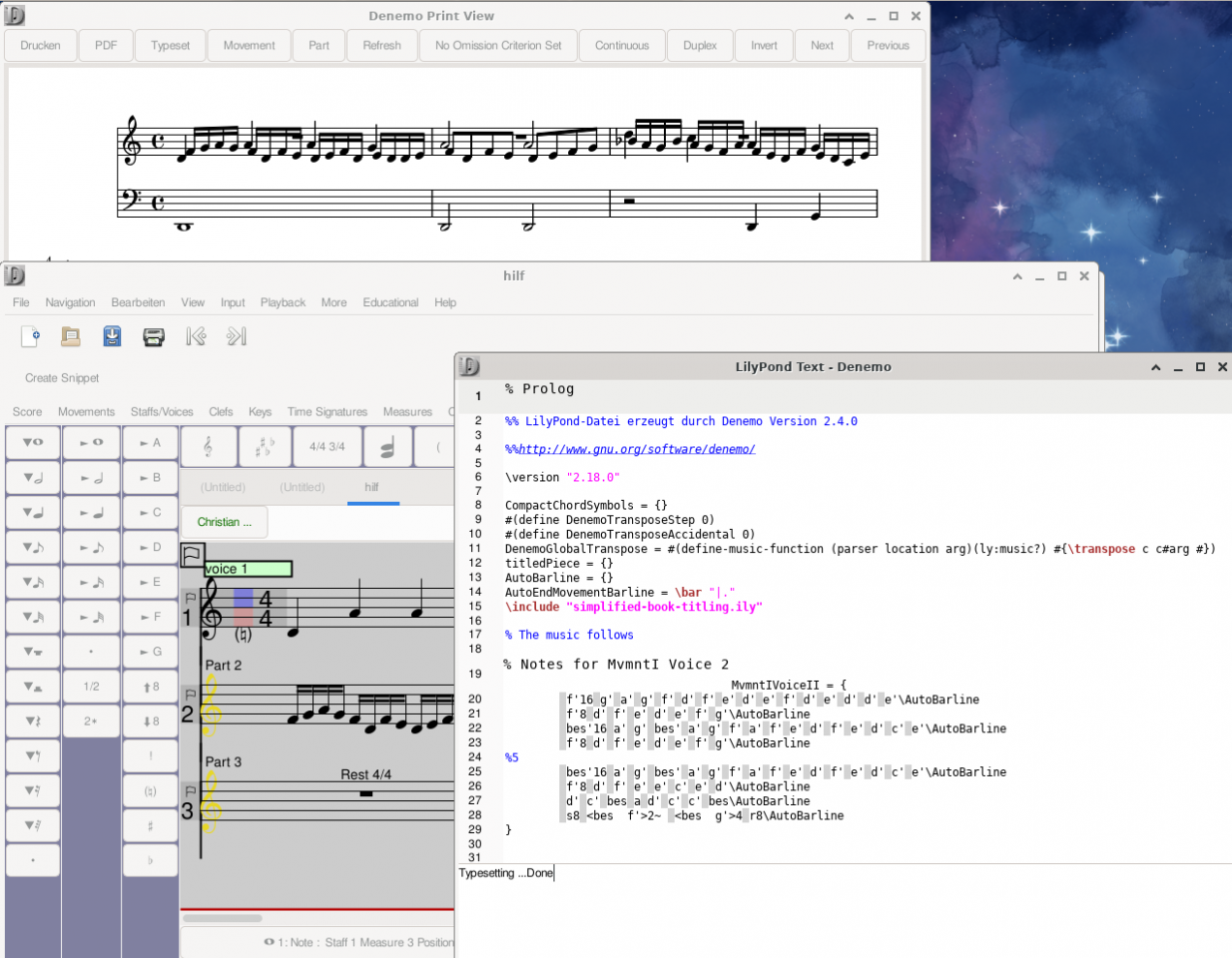Insert whole note with down-triangle palette button
The image size is (1232, 958).
pos(33,442)
